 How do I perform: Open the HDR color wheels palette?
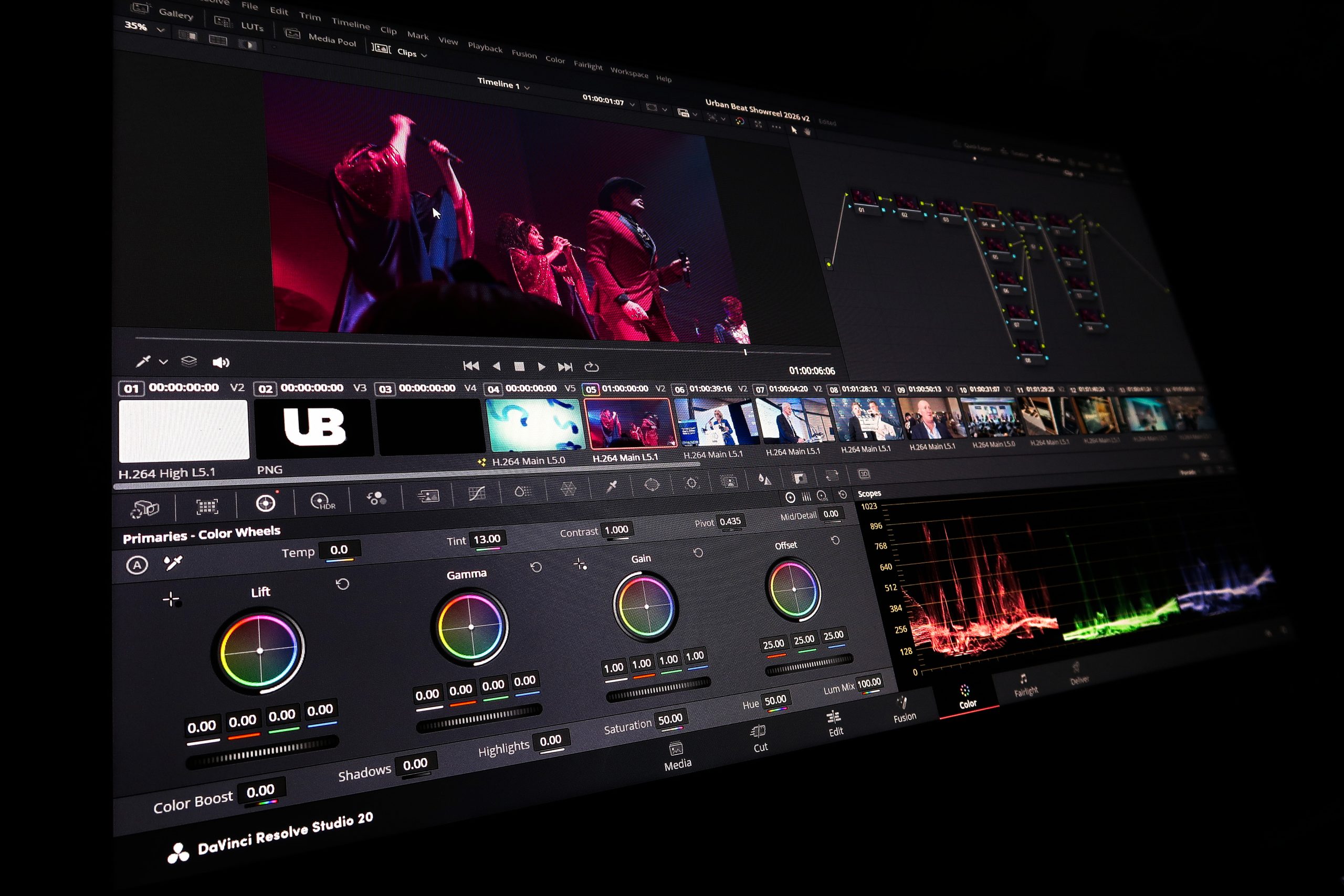coord(322,502)
